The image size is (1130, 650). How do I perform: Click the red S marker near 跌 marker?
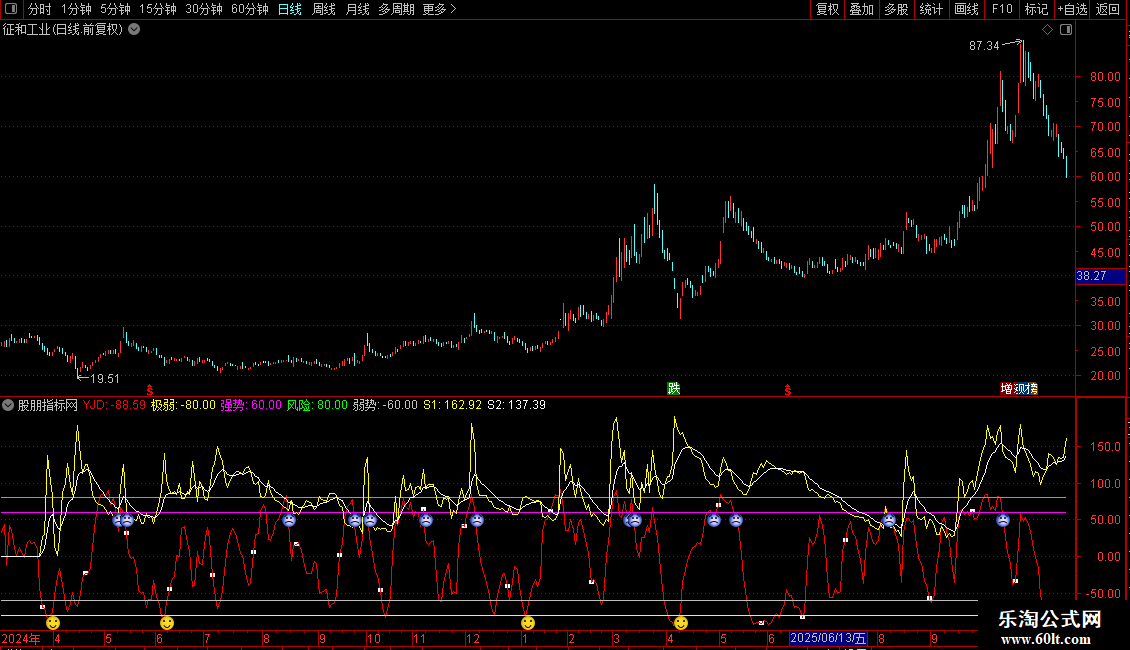point(788,390)
